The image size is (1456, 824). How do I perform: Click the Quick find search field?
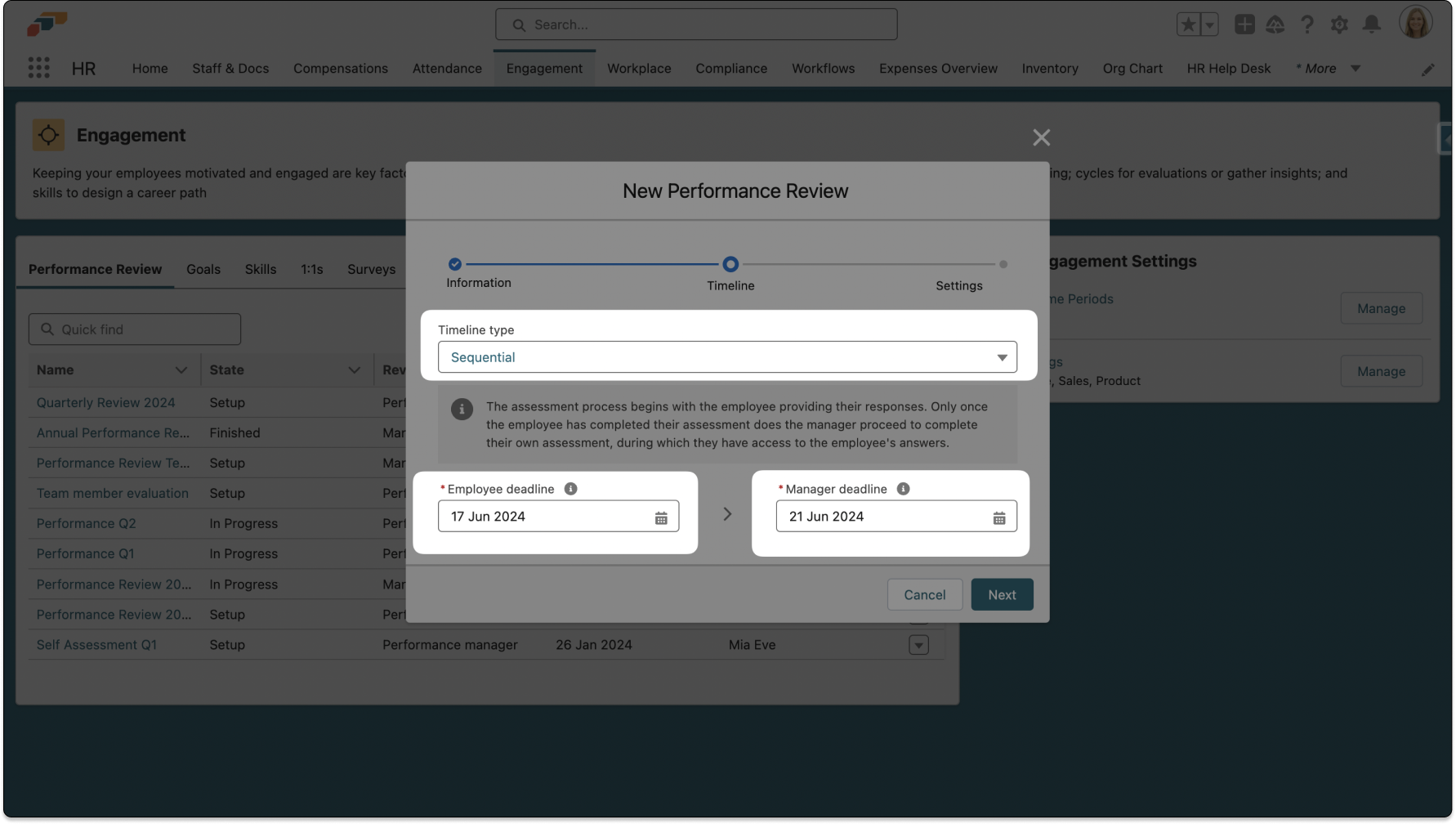135,329
